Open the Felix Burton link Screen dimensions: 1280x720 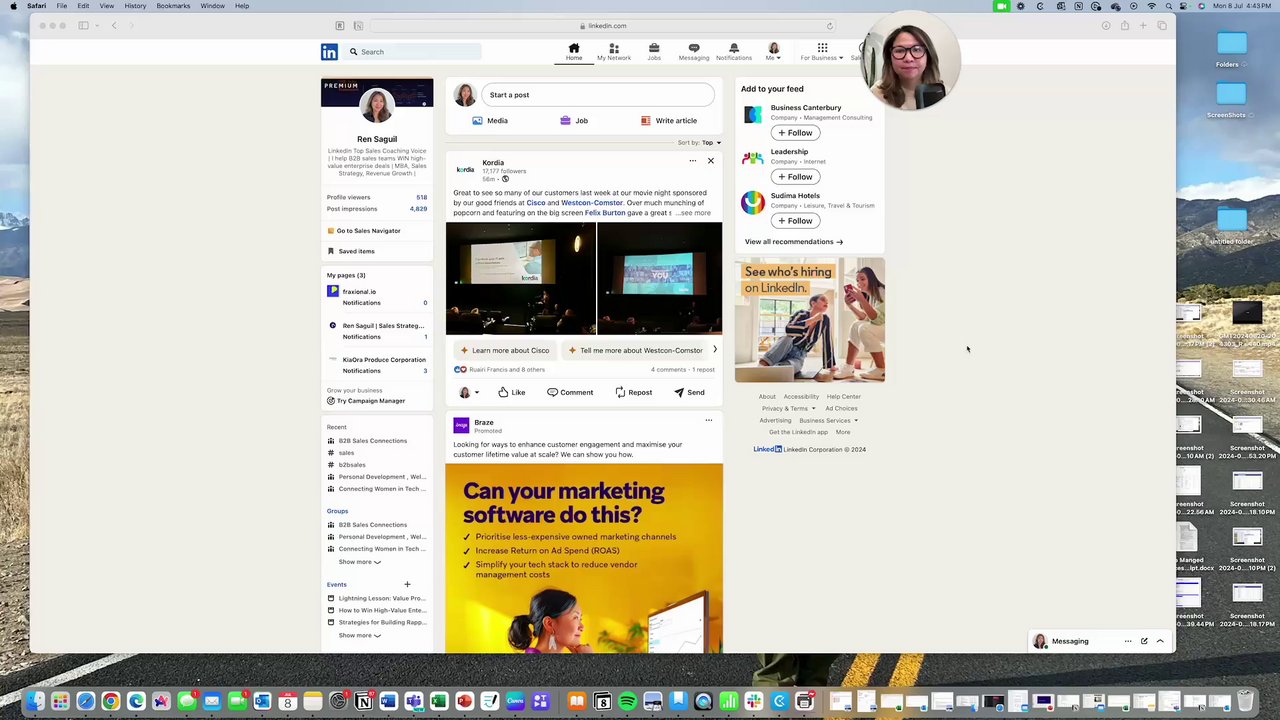[x=605, y=213]
